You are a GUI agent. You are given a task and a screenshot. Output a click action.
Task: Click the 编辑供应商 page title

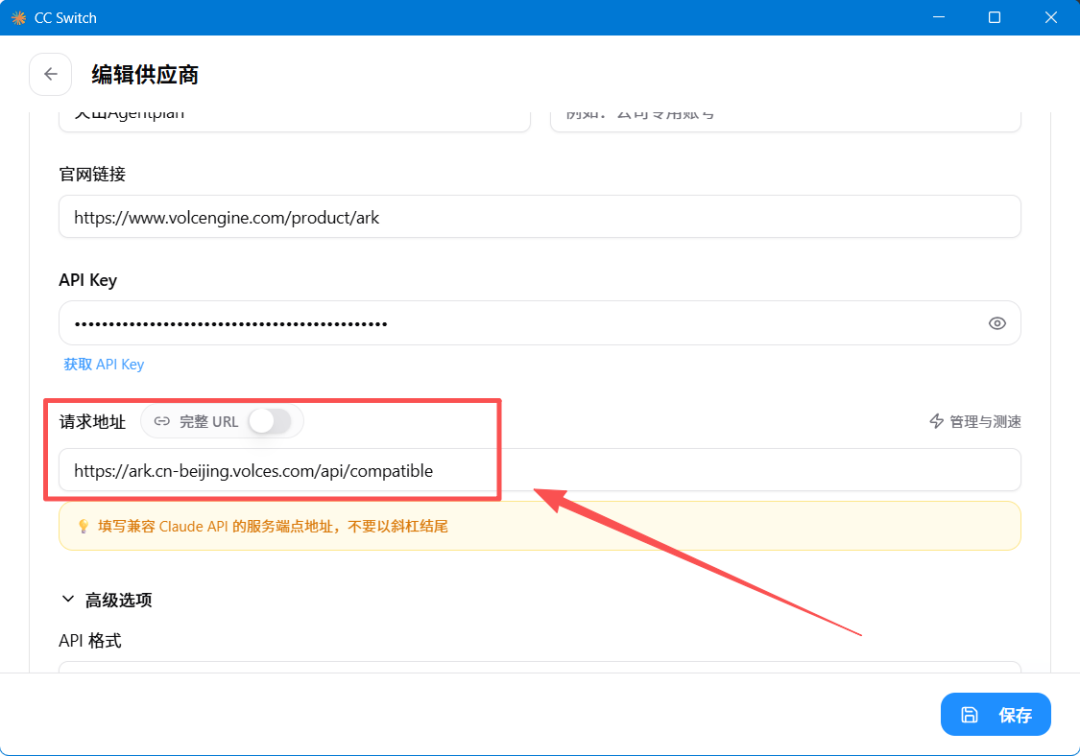145,74
